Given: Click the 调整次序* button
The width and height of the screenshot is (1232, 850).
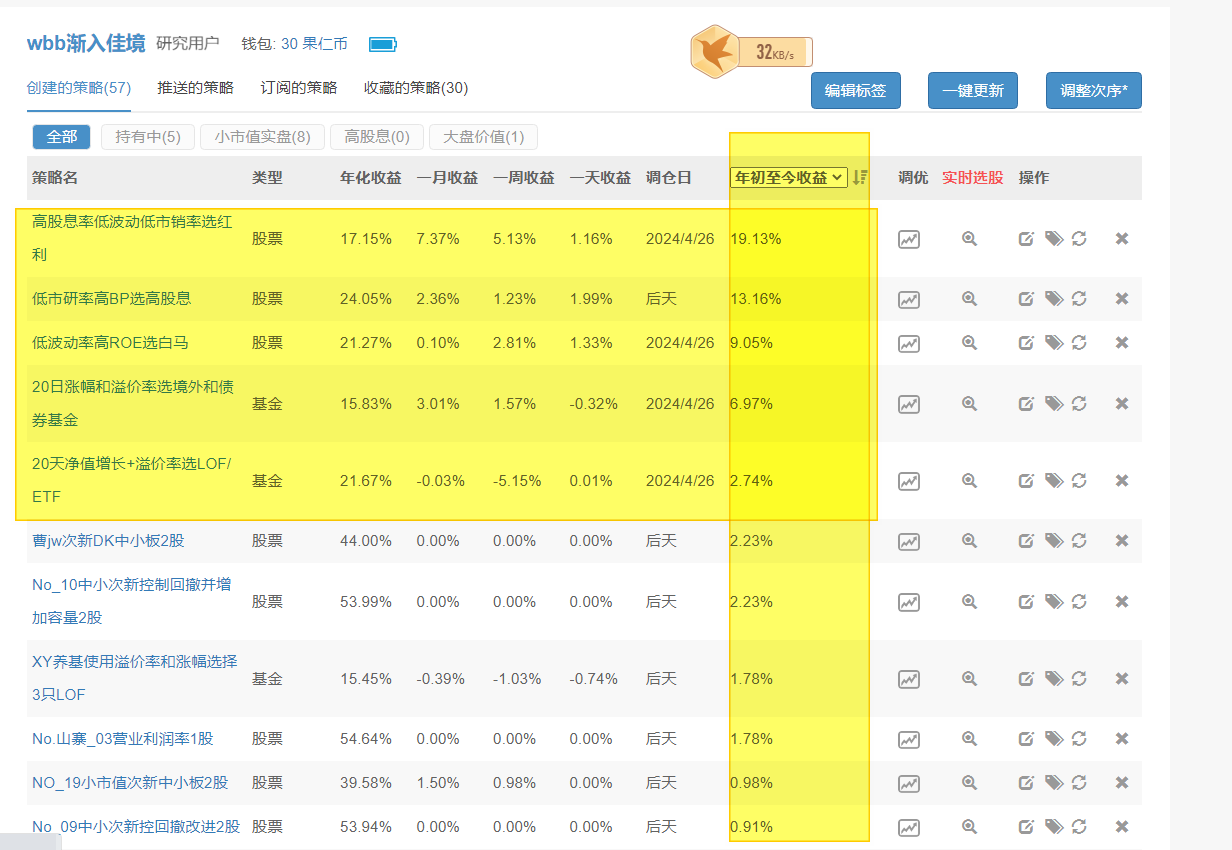Looking at the screenshot, I should [x=1094, y=90].
